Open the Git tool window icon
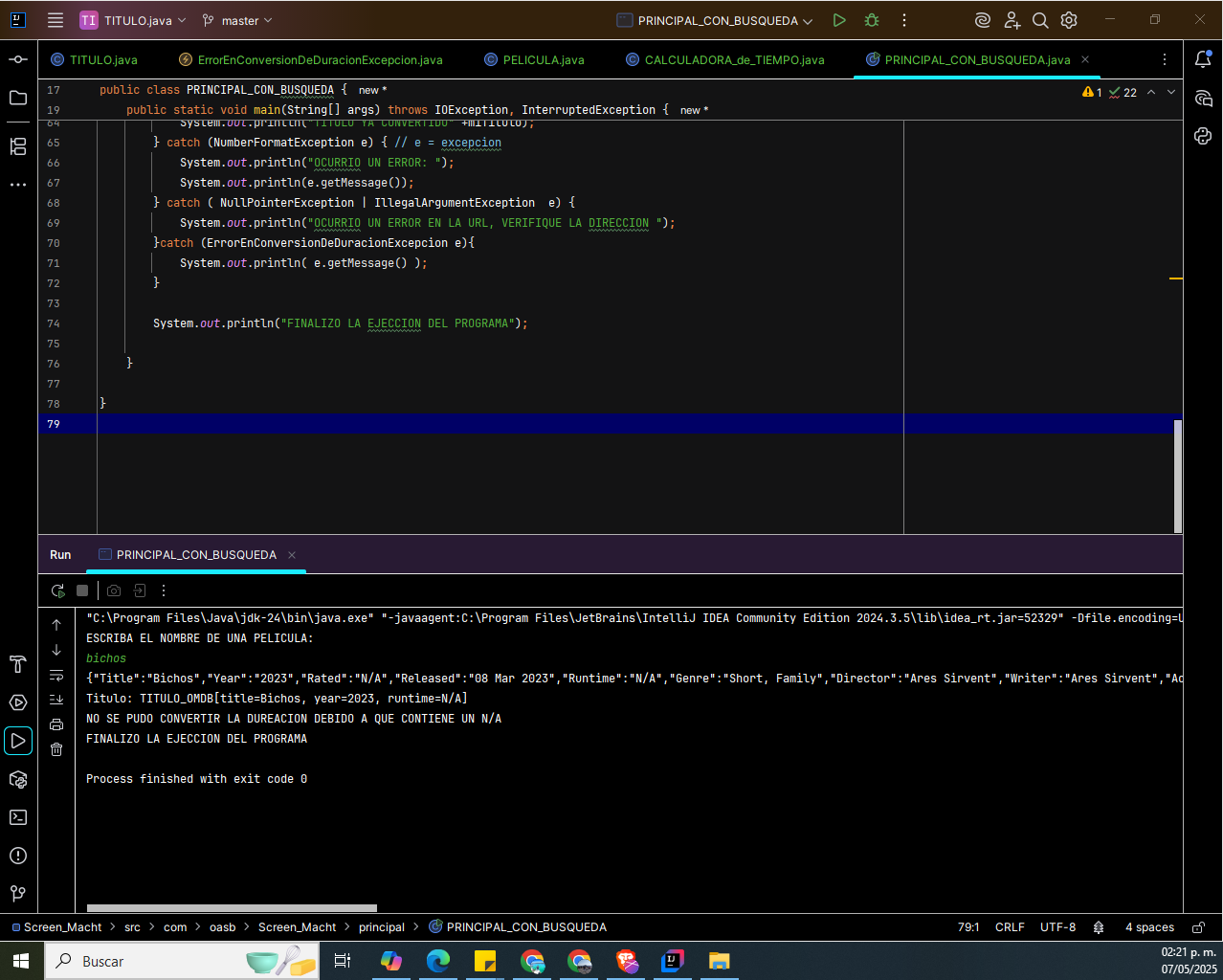Screen dimensions: 1223x980 pyautogui.click(x=18, y=894)
